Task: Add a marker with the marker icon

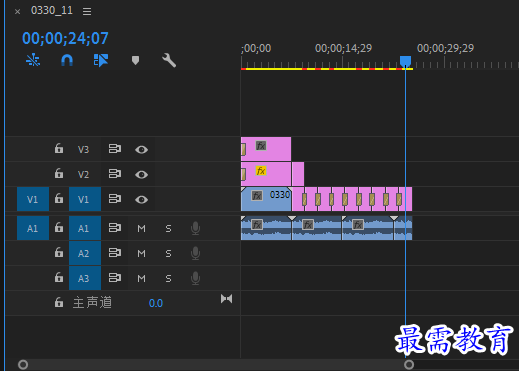Action: coord(135,60)
